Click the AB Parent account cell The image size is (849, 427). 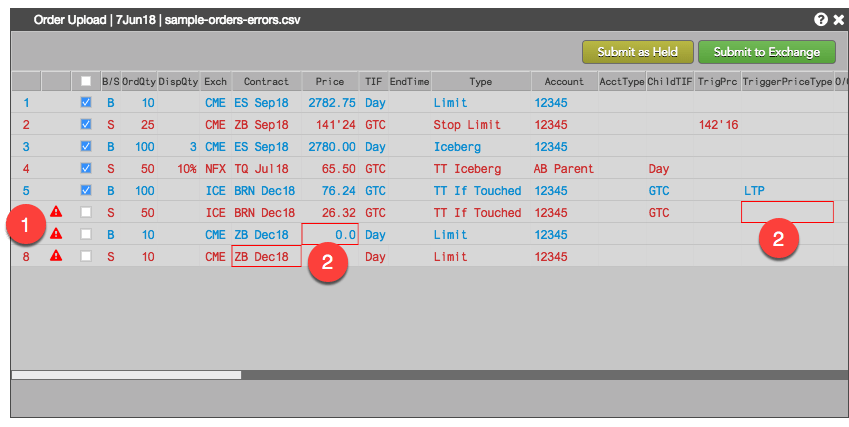coord(564,169)
